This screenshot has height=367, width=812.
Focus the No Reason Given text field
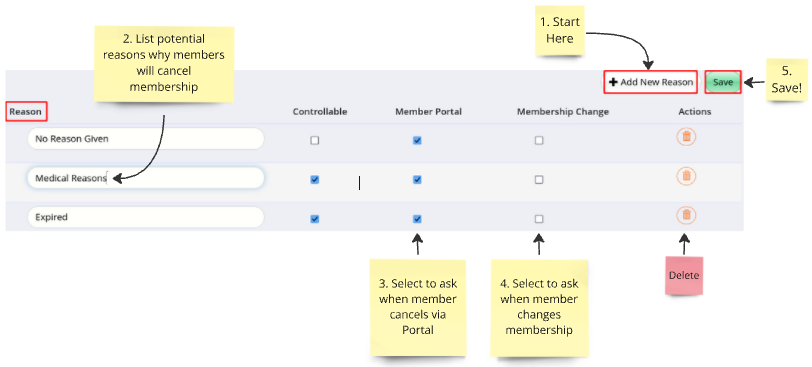click(x=146, y=139)
